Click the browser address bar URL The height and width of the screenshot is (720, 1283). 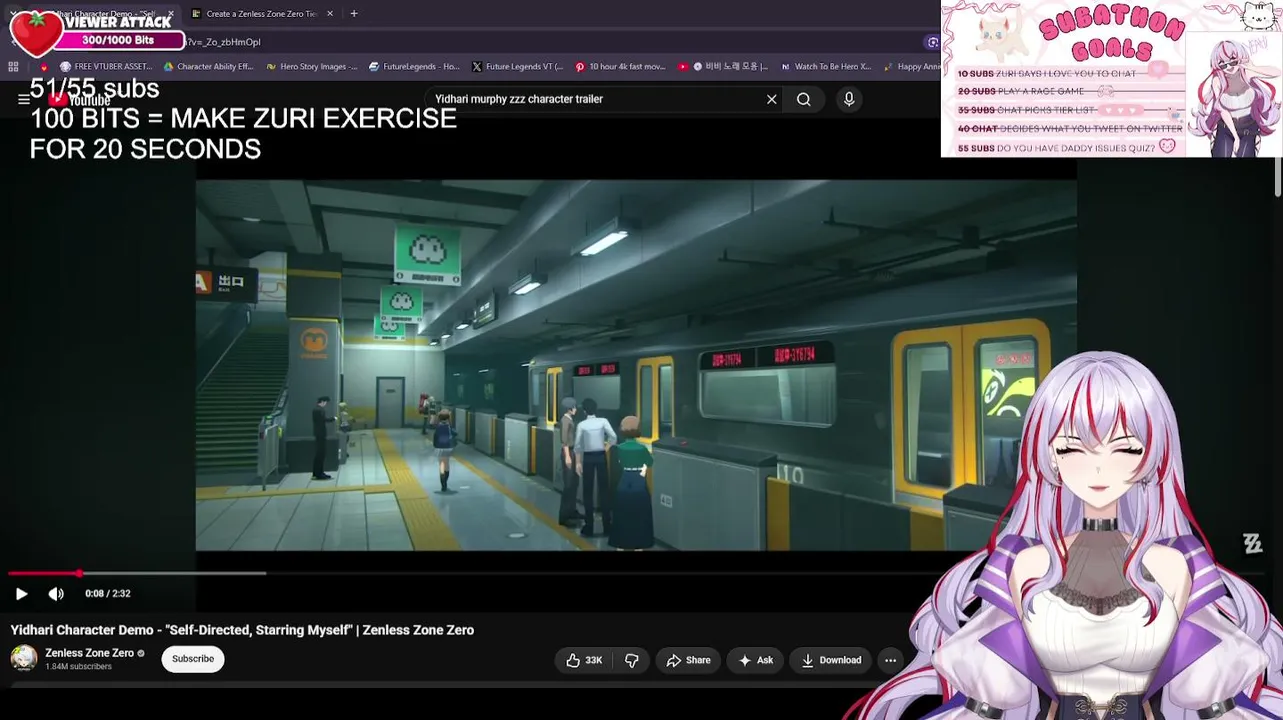(224, 42)
